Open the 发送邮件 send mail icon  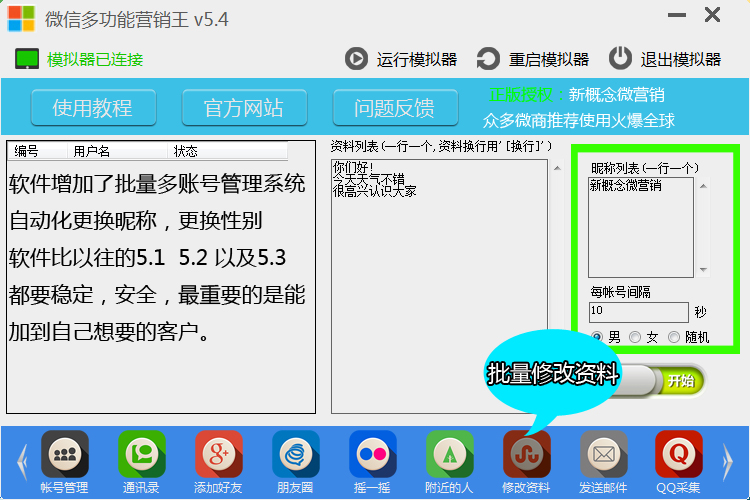click(603, 455)
